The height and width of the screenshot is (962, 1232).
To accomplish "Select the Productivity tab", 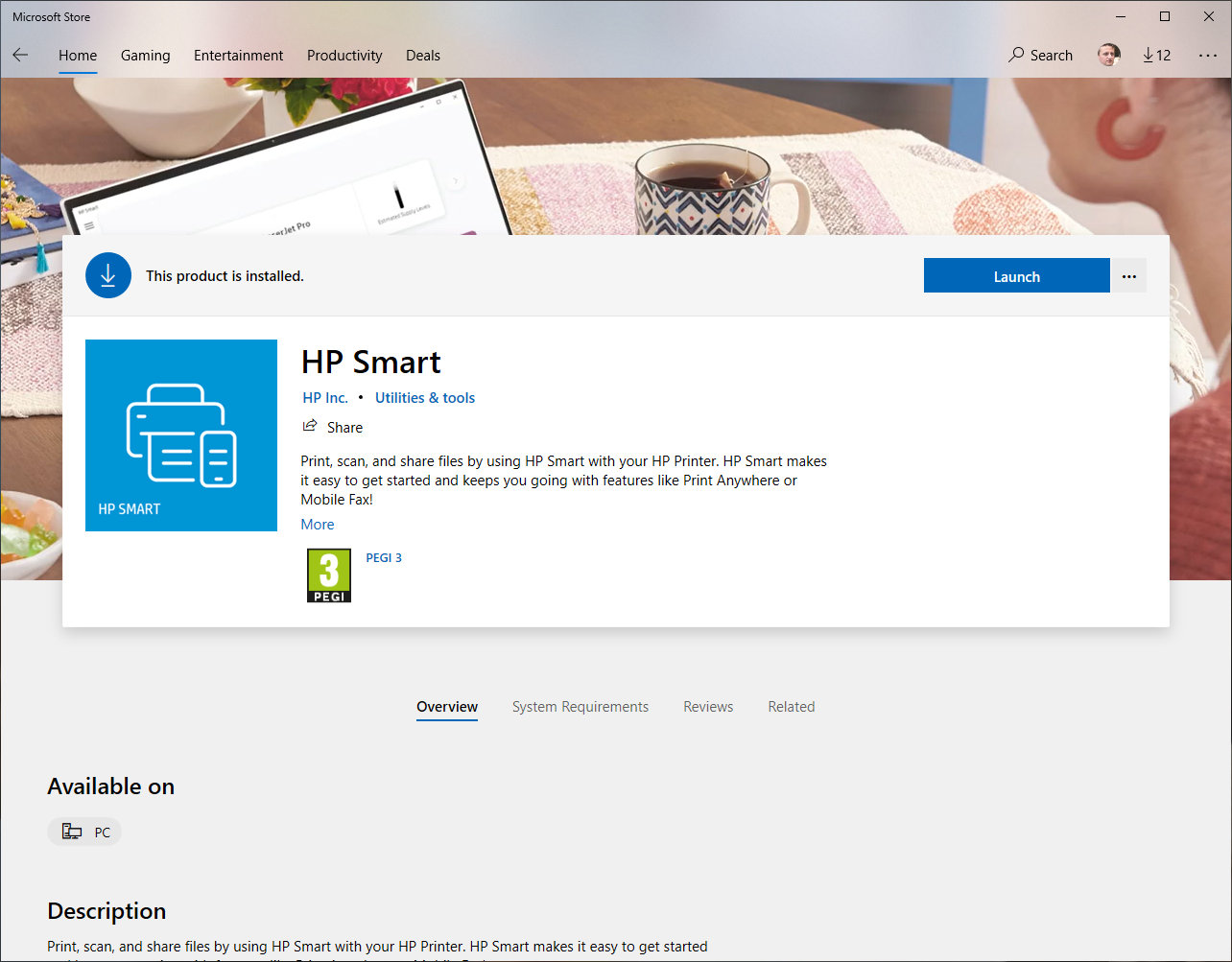I will 344,56.
